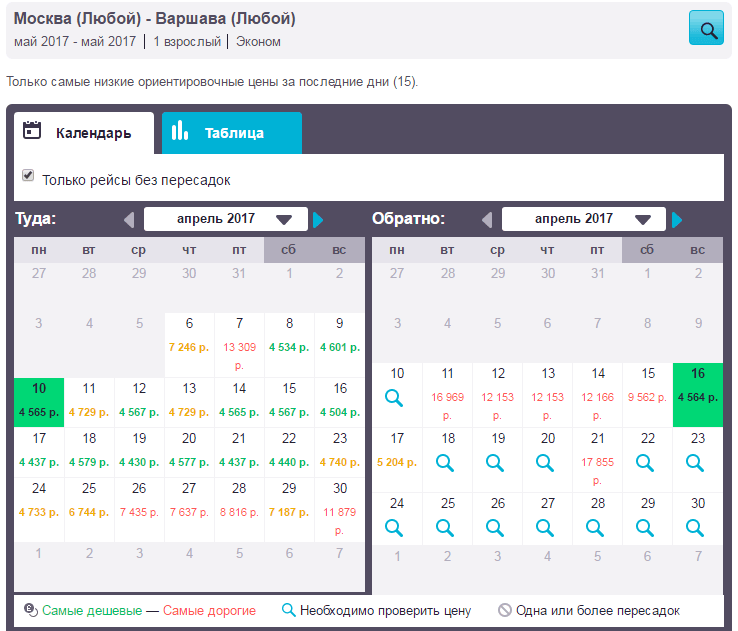Select departure date 8 priced 4 534 р.

(x=289, y=345)
